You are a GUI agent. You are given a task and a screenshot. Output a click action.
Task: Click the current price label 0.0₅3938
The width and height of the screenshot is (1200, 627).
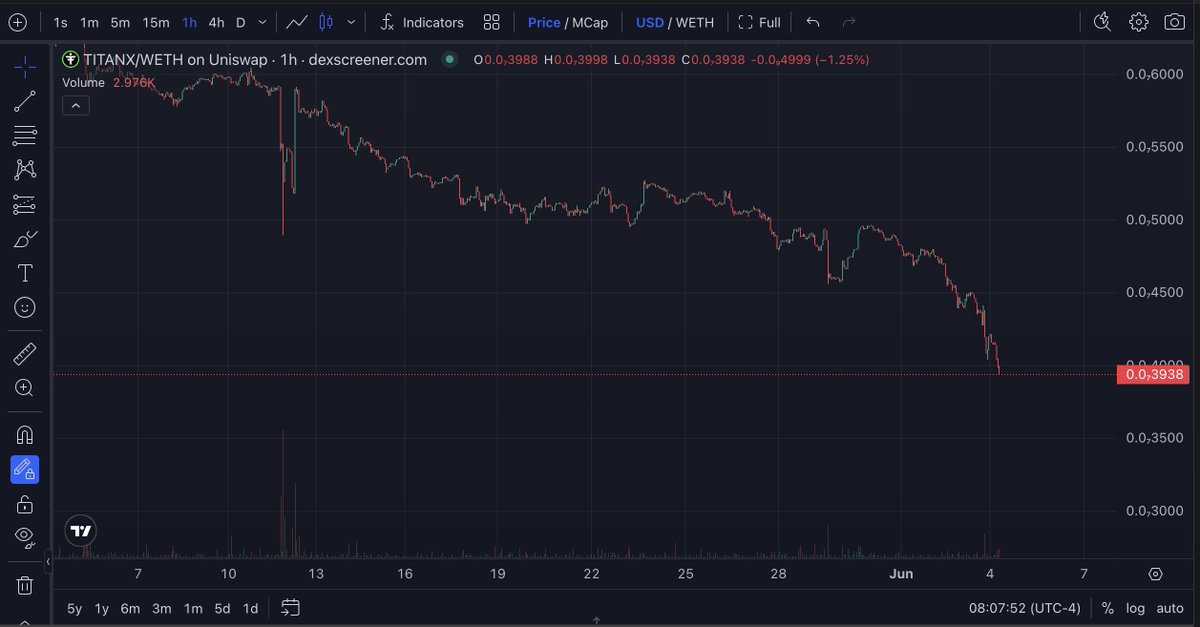click(1153, 375)
